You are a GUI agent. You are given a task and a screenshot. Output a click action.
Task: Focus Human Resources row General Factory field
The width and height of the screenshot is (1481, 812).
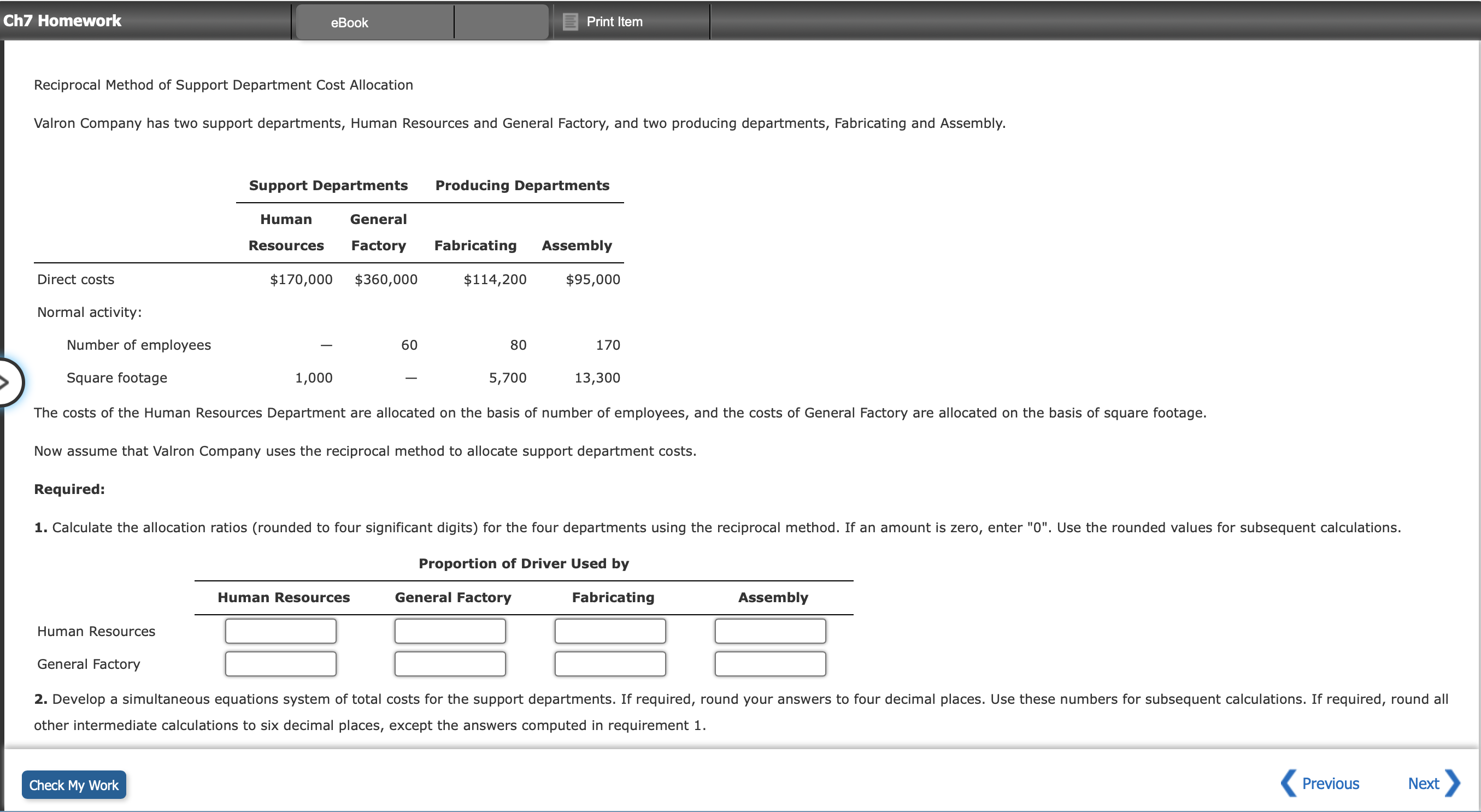pos(450,631)
